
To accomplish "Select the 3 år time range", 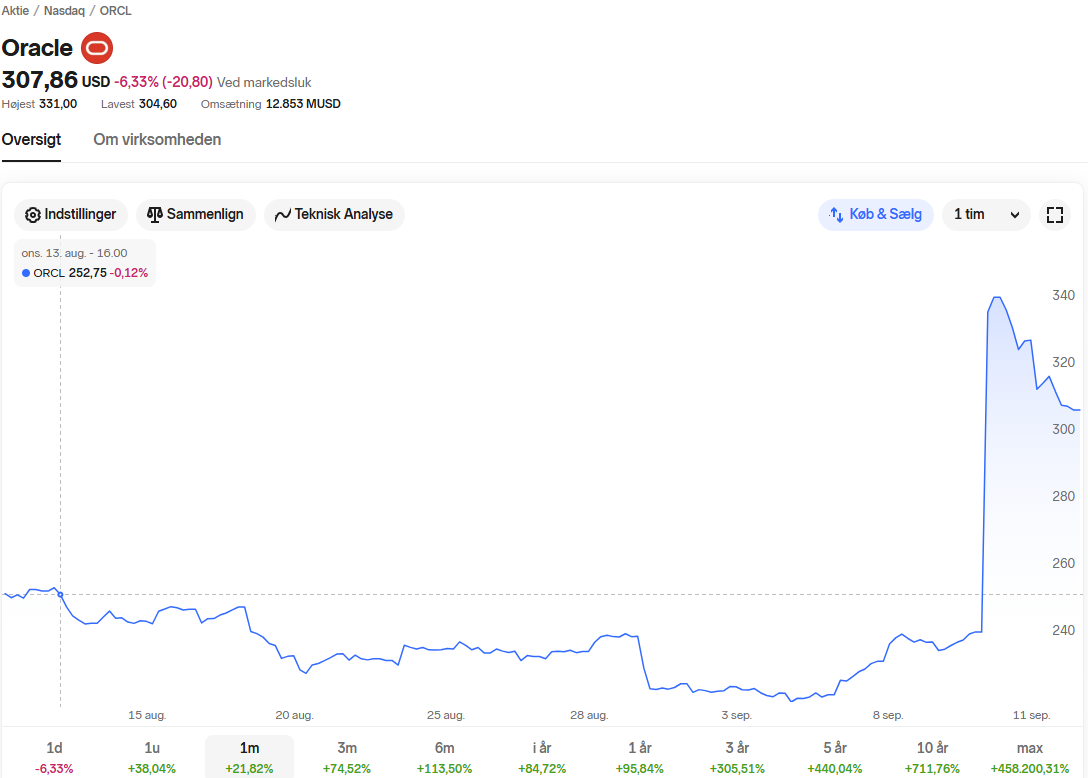I will [x=737, y=756].
